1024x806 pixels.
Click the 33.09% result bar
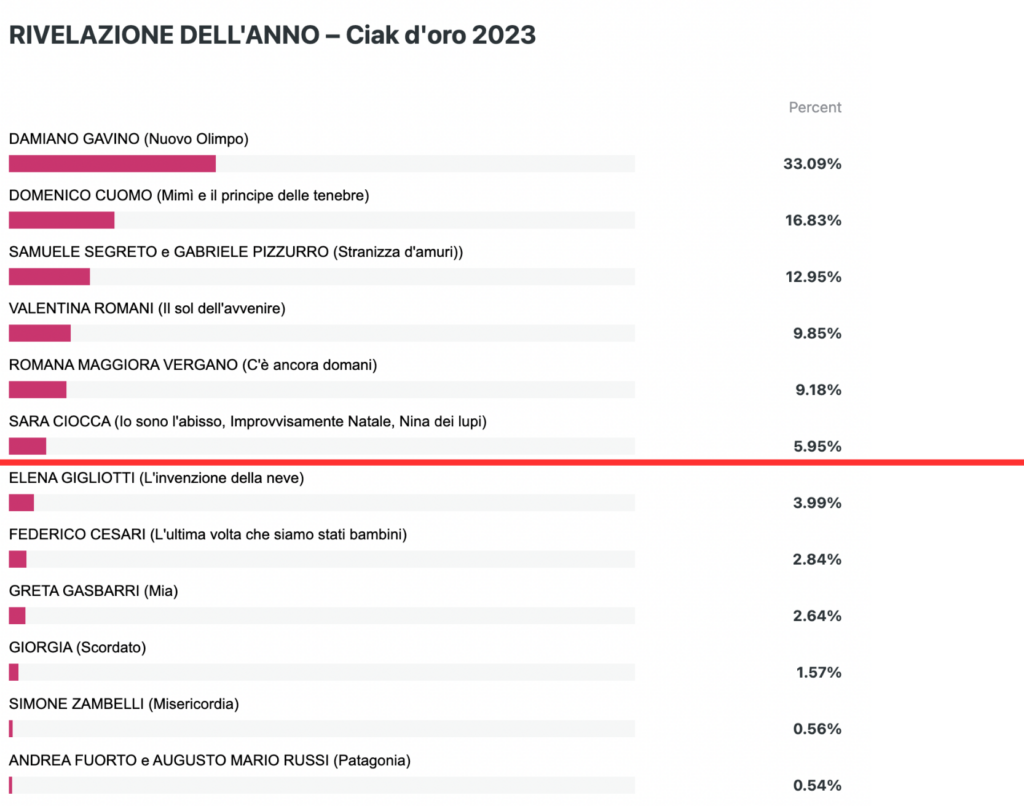click(112, 163)
